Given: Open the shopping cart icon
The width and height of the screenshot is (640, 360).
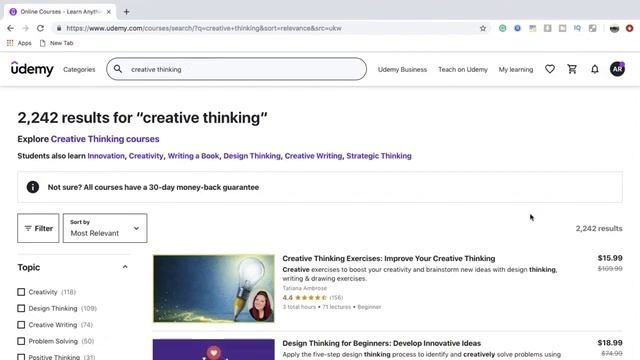Looking at the screenshot, I should tap(572, 69).
